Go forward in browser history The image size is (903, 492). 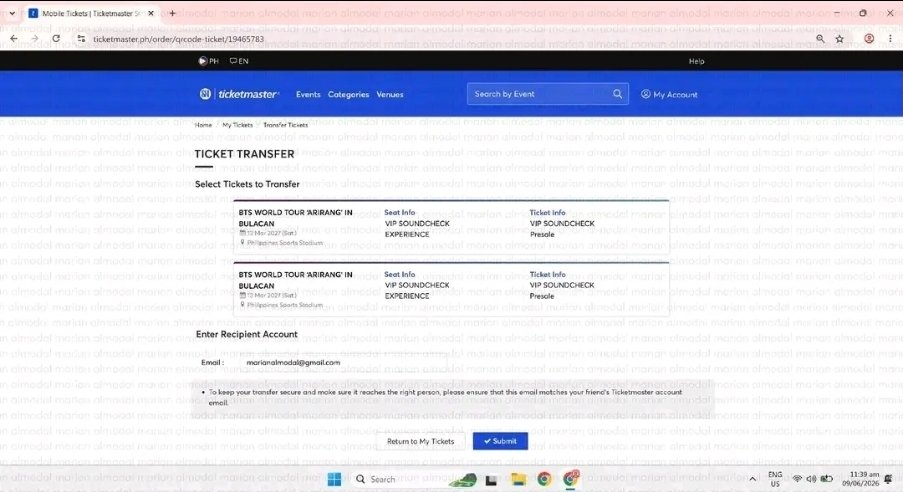tap(35, 39)
